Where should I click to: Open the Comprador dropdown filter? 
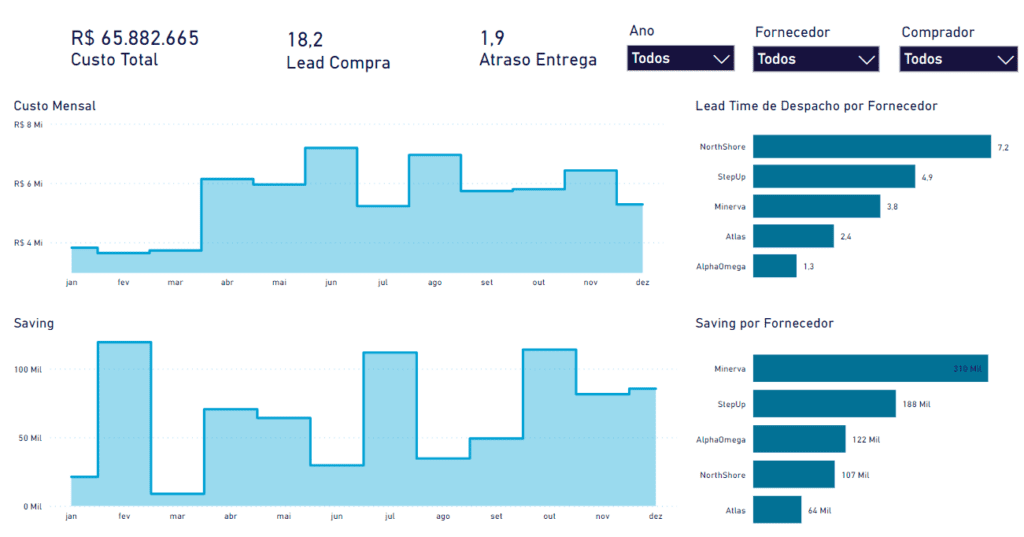click(958, 59)
